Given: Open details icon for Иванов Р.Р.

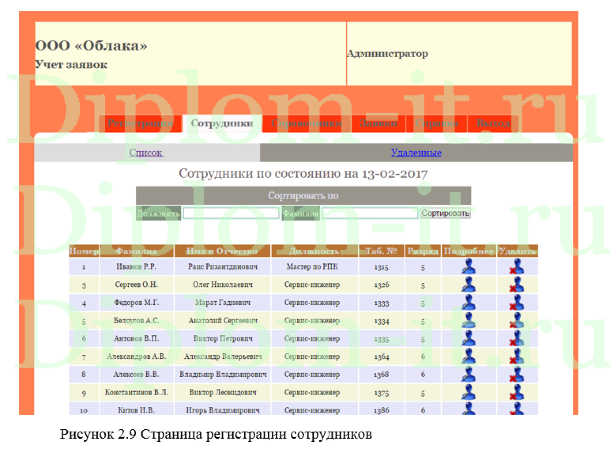Looking at the screenshot, I should coord(468,268).
